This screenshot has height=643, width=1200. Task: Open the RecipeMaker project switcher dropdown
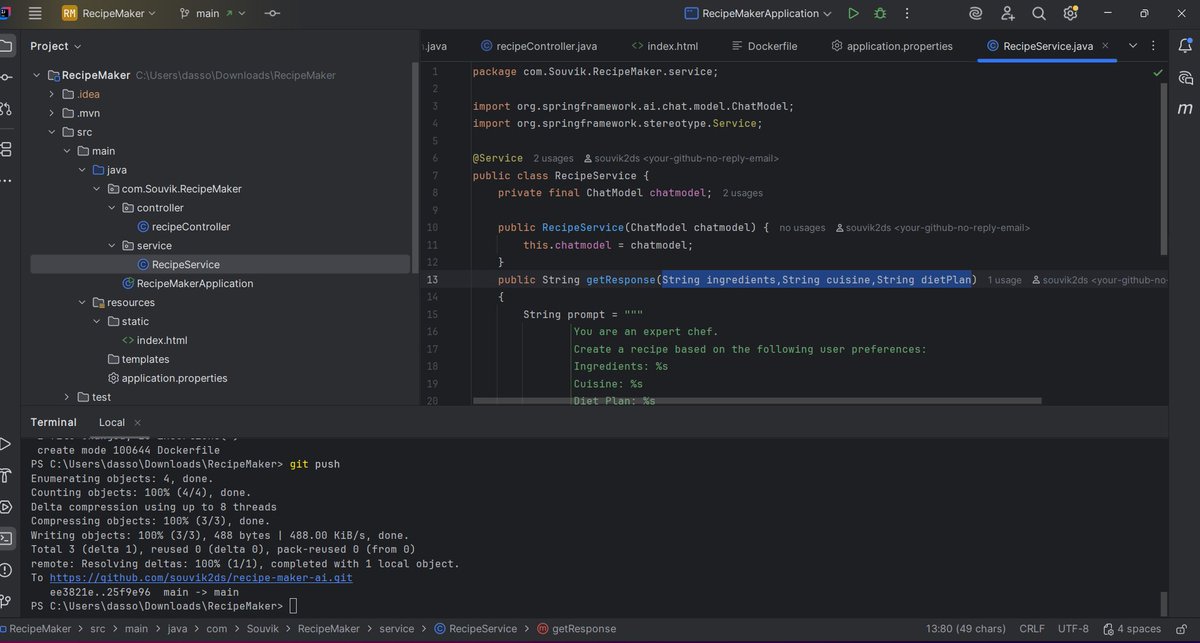click(x=109, y=14)
